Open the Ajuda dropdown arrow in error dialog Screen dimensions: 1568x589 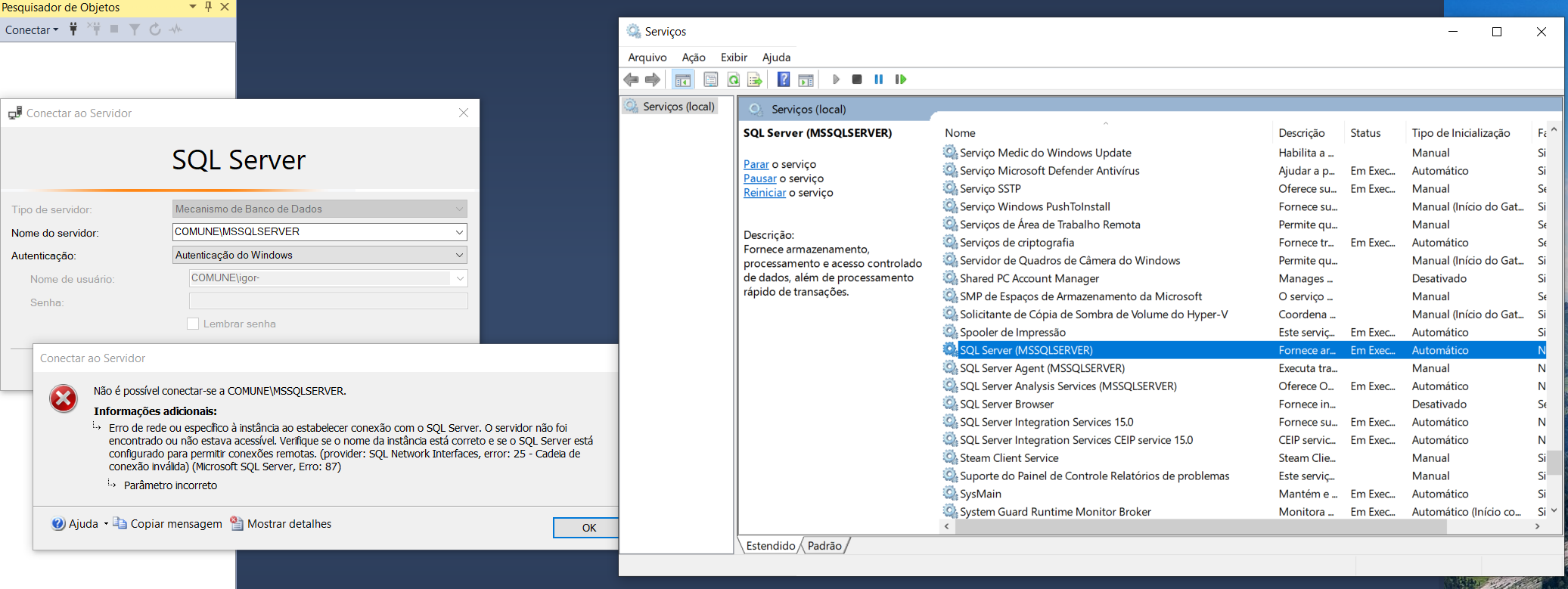coord(106,524)
